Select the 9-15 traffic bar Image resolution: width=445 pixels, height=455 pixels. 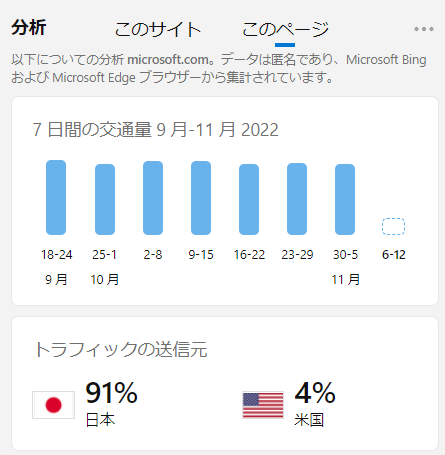(201, 198)
